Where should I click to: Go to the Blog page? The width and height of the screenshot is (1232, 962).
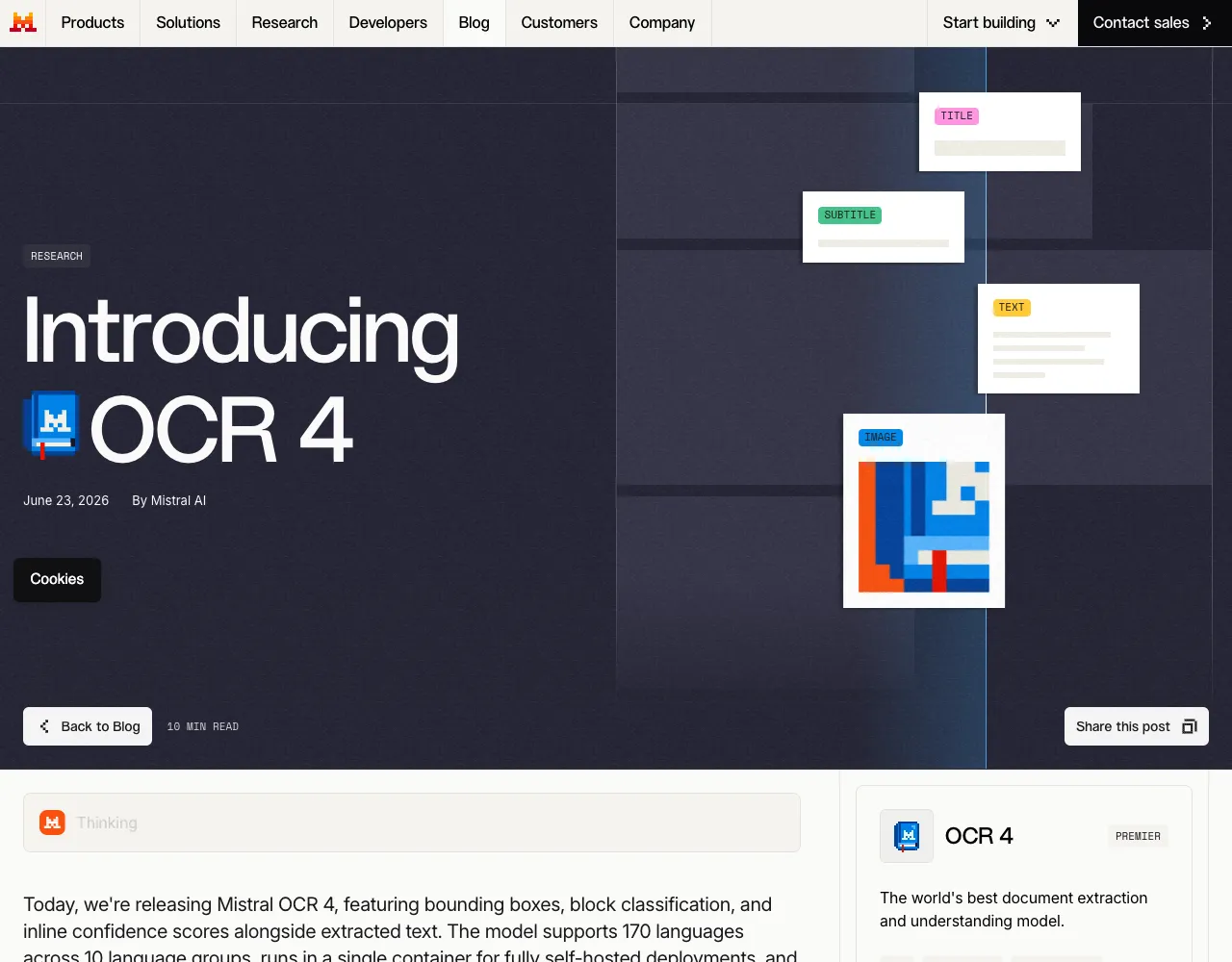[x=474, y=22]
